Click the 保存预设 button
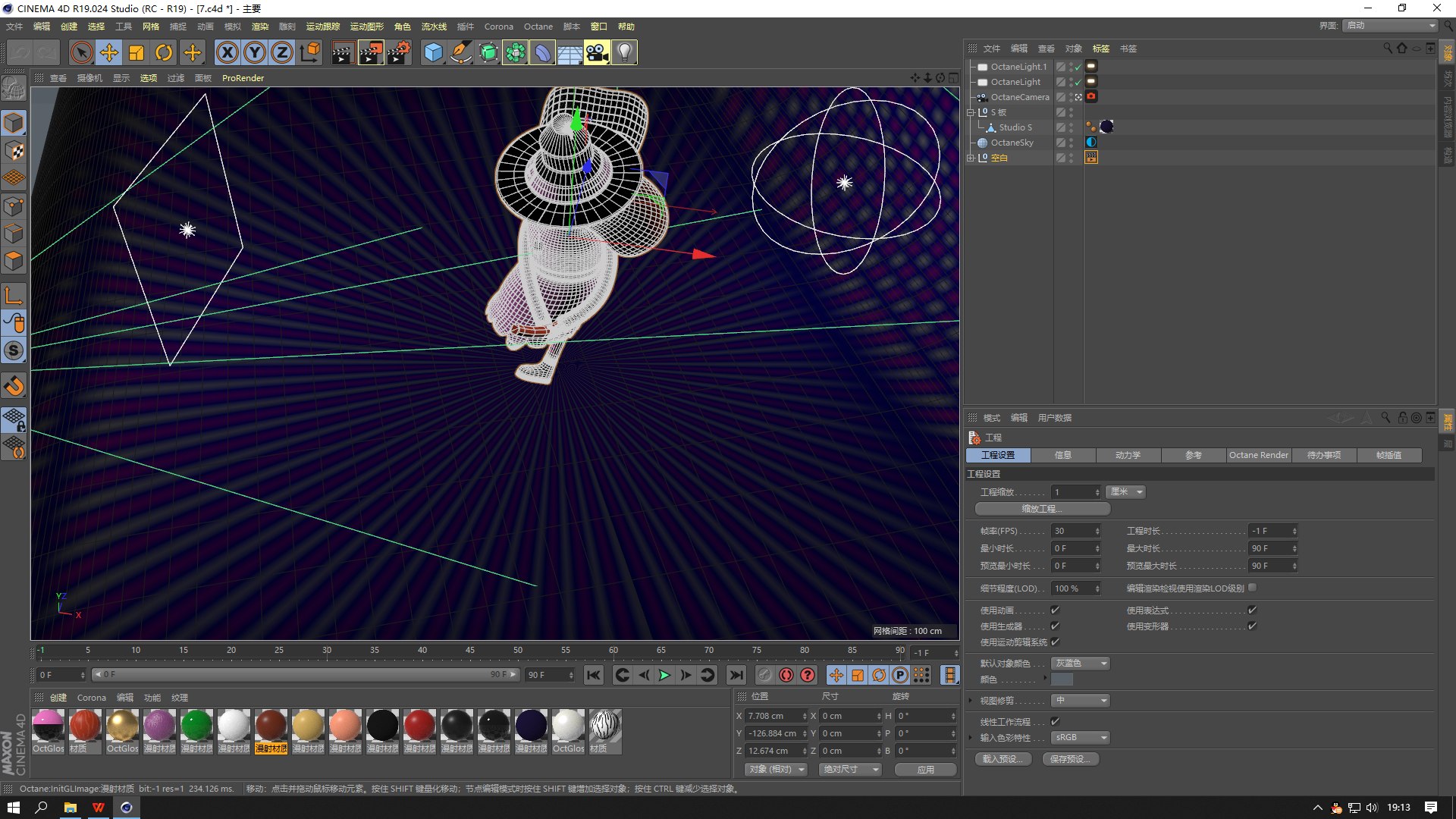 click(1071, 759)
